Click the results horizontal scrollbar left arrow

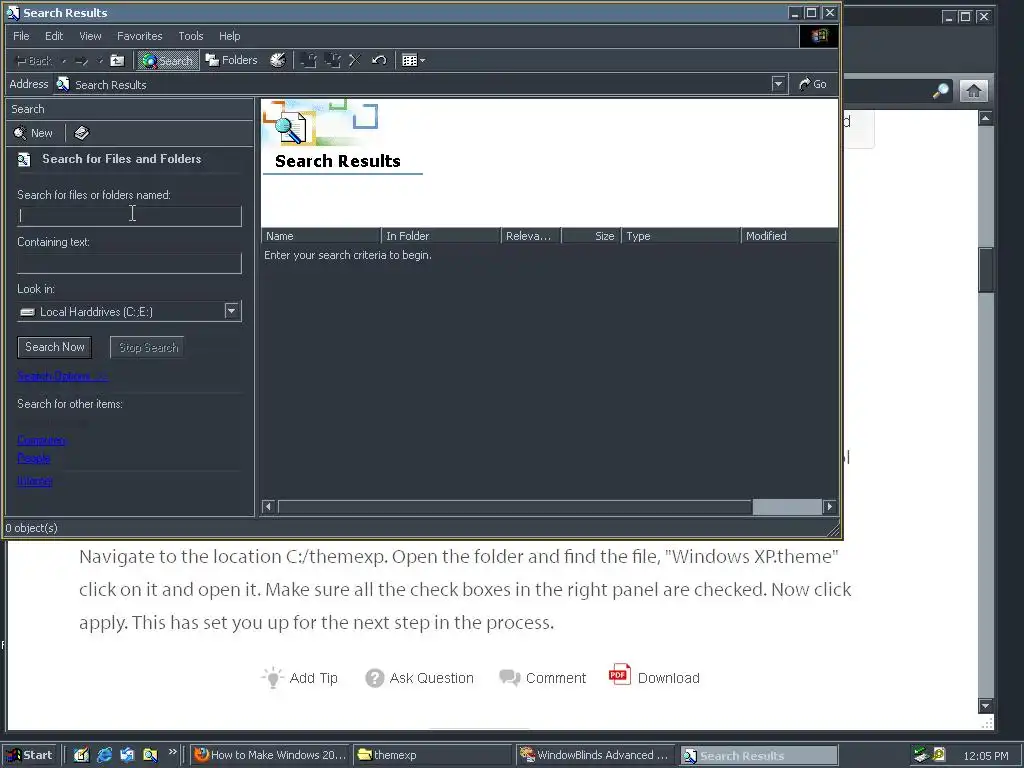click(268, 507)
